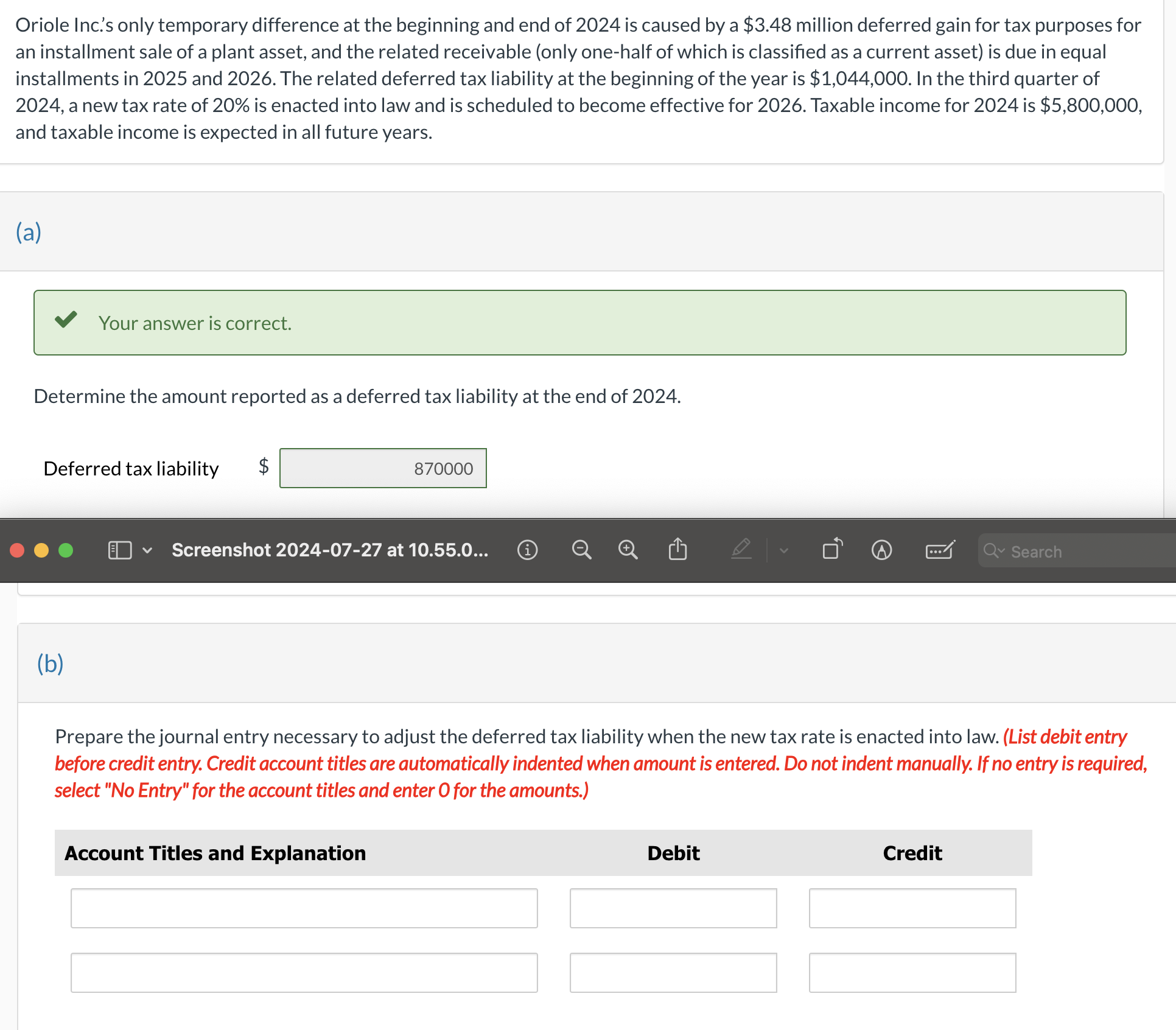1176x1030 pixels.
Task: Rotate the screenshot left
Action: [x=831, y=550]
